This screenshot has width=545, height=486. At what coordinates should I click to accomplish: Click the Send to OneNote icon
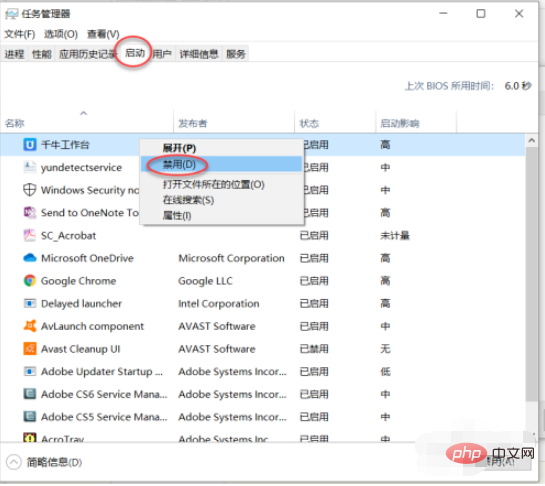coord(30,212)
